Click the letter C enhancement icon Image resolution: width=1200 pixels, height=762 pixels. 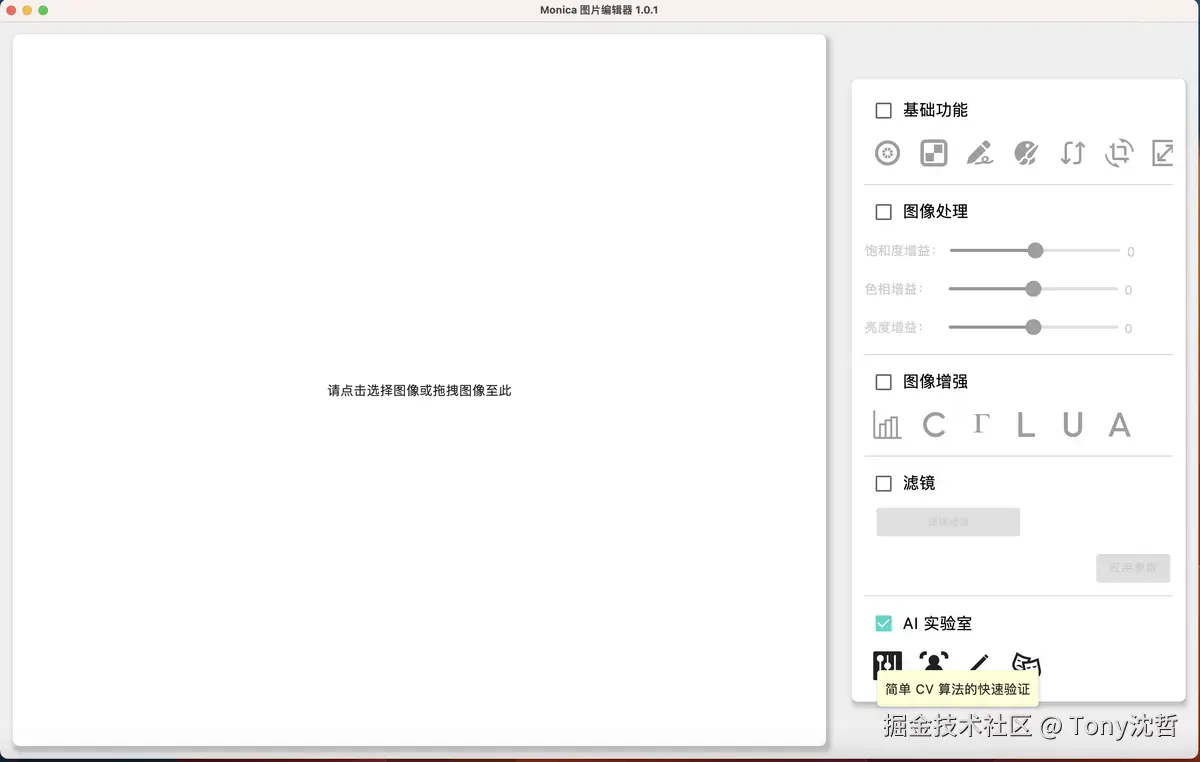coord(935,424)
